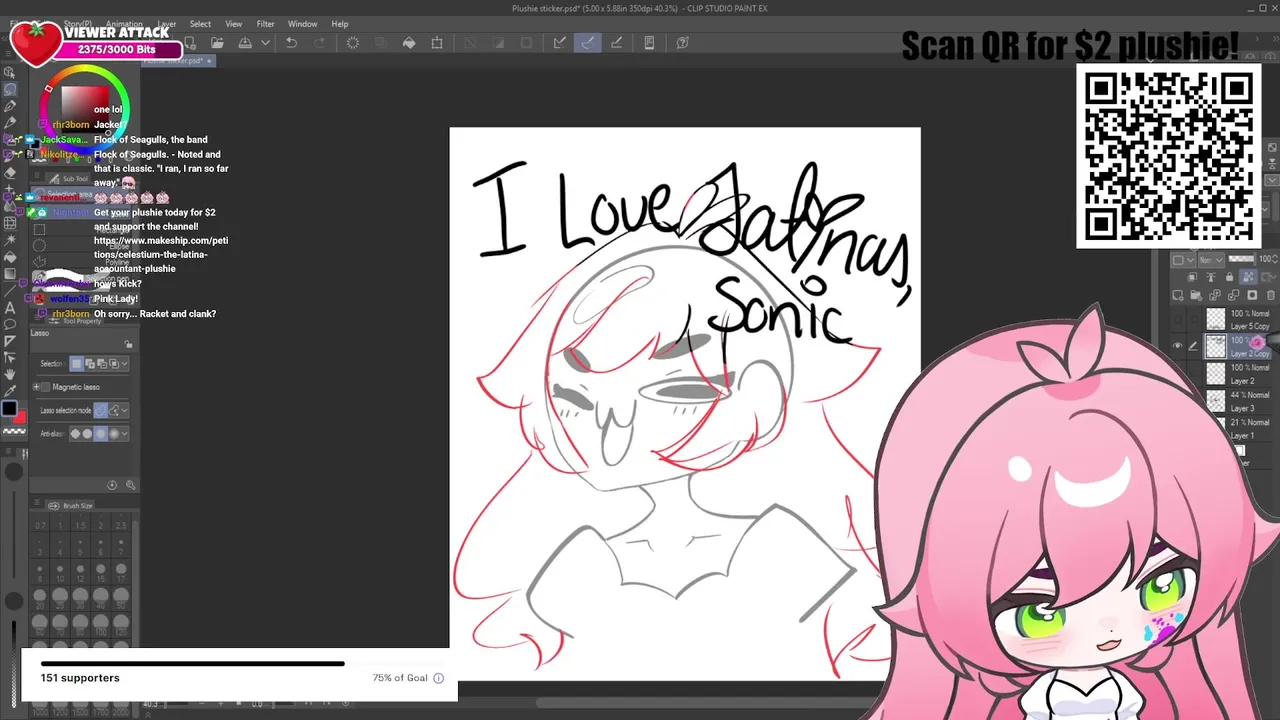The width and height of the screenshot is (1280, 720).
Task: Enable the Magnetic lasso checkbox
Action: (x=45, y=387)
